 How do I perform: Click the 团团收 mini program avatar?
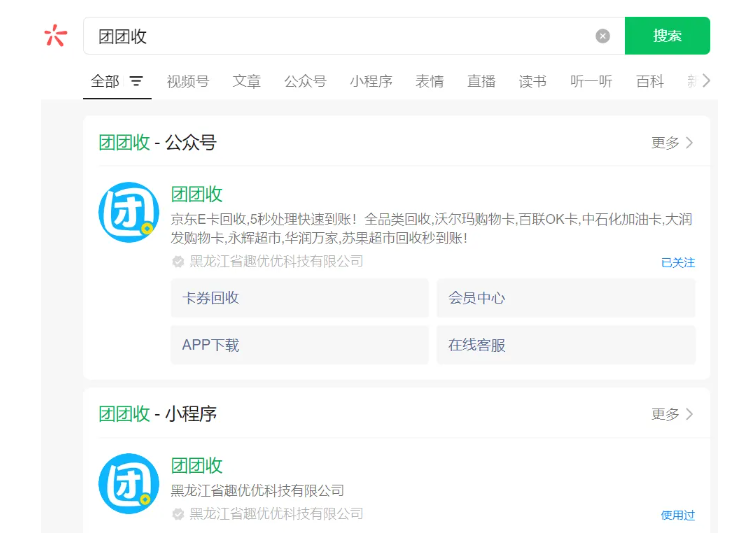(129, 484)
